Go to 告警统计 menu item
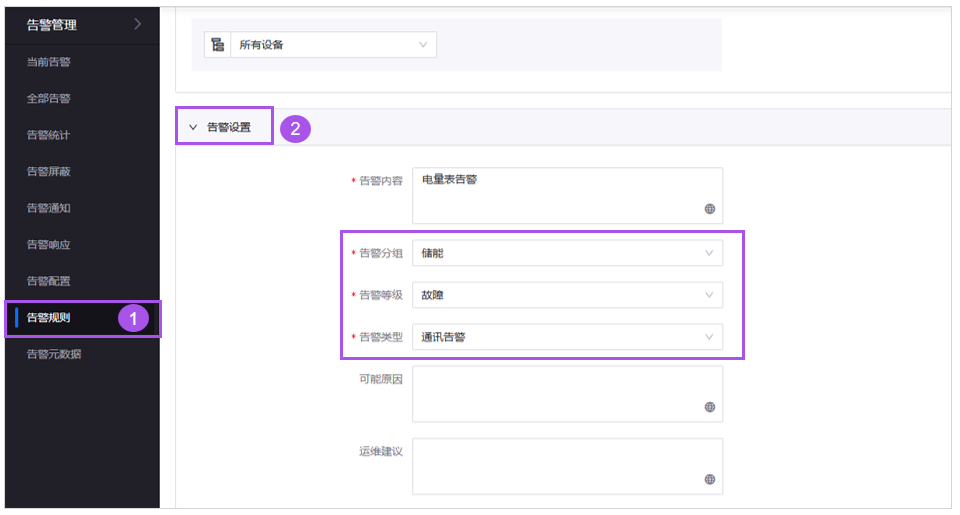This screenshot has width=960, height=515. click(x=49, y=135)
